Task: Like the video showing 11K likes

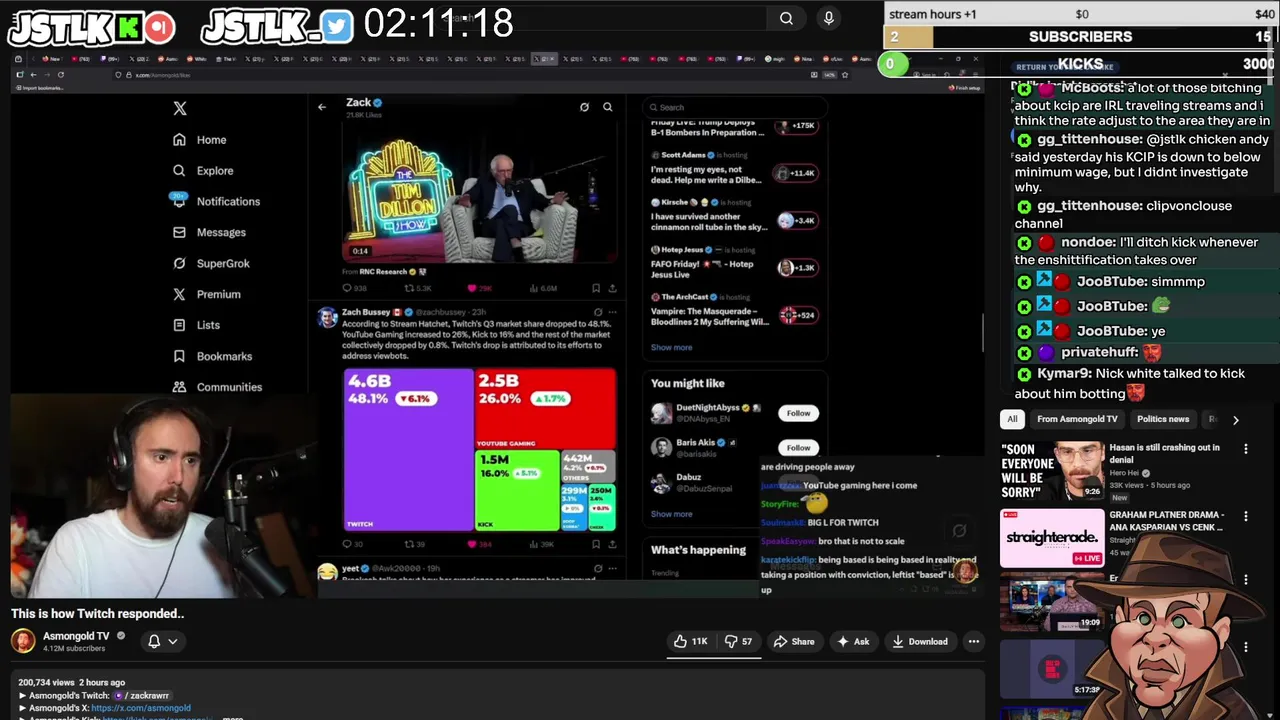Action: (x=692, y=642)
